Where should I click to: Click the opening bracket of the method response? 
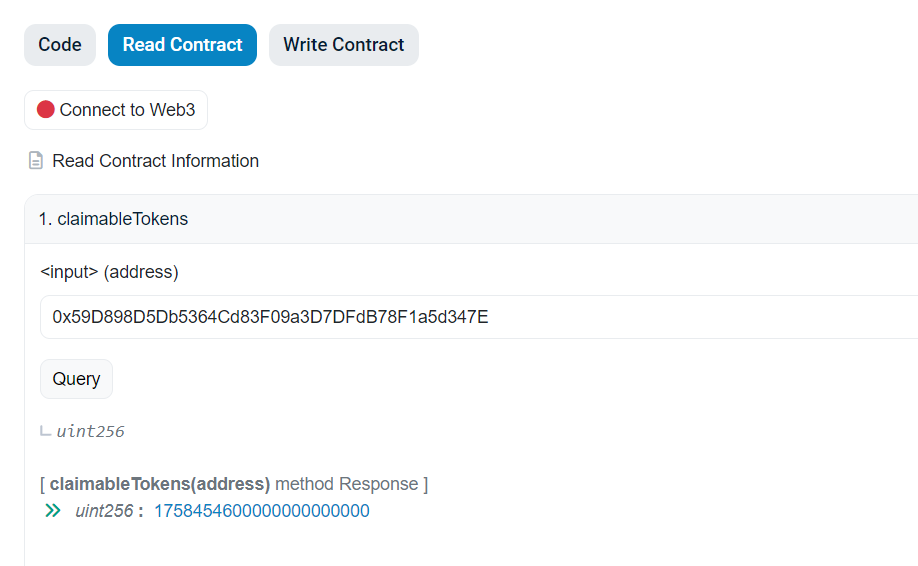42,484
